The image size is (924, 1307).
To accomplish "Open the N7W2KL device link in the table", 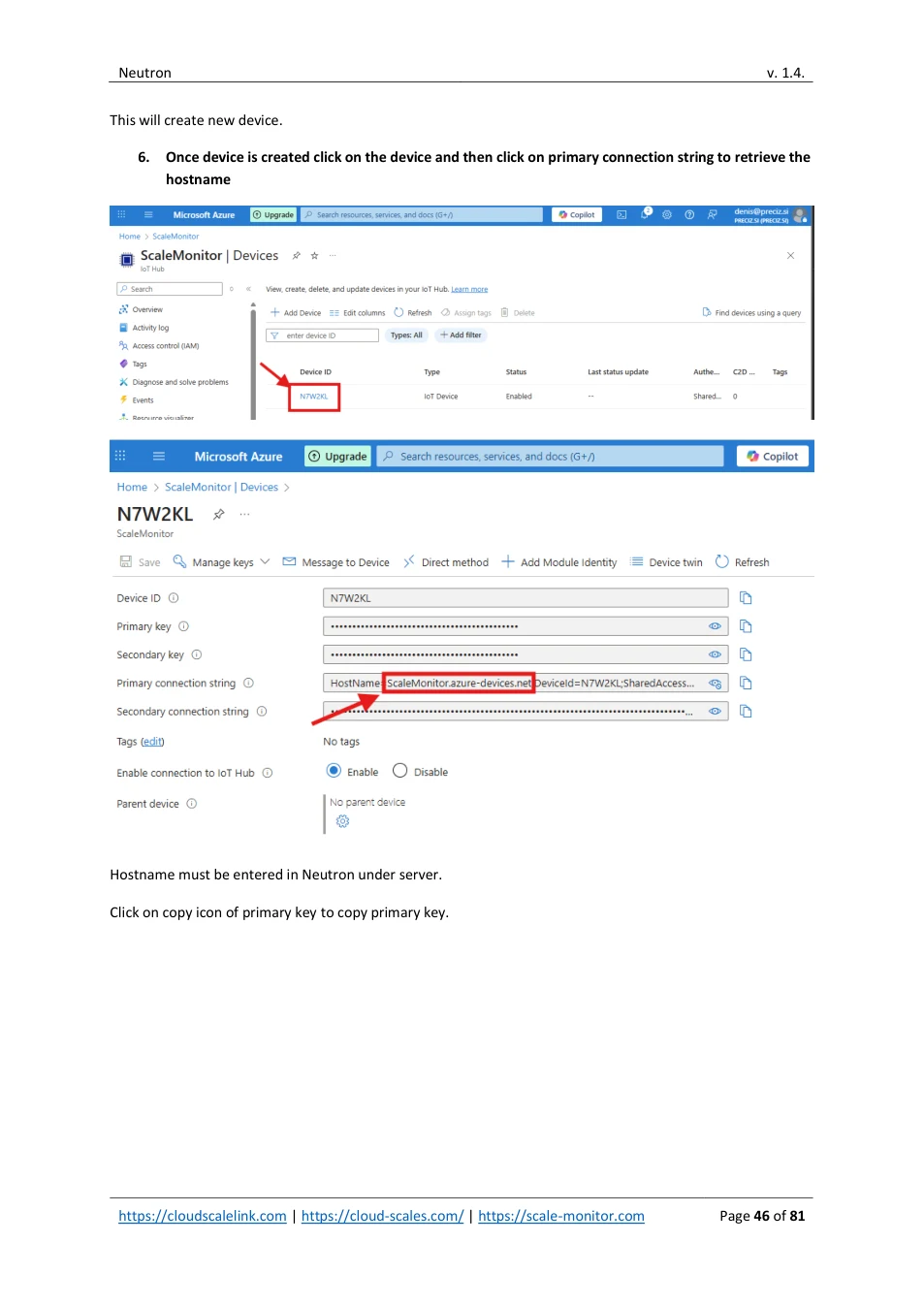I will click(314, 397).
